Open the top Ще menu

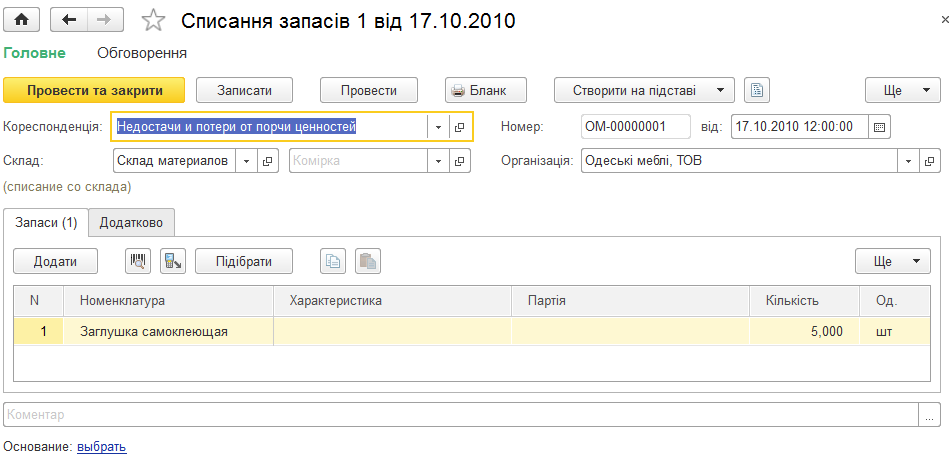pos(902,90)
